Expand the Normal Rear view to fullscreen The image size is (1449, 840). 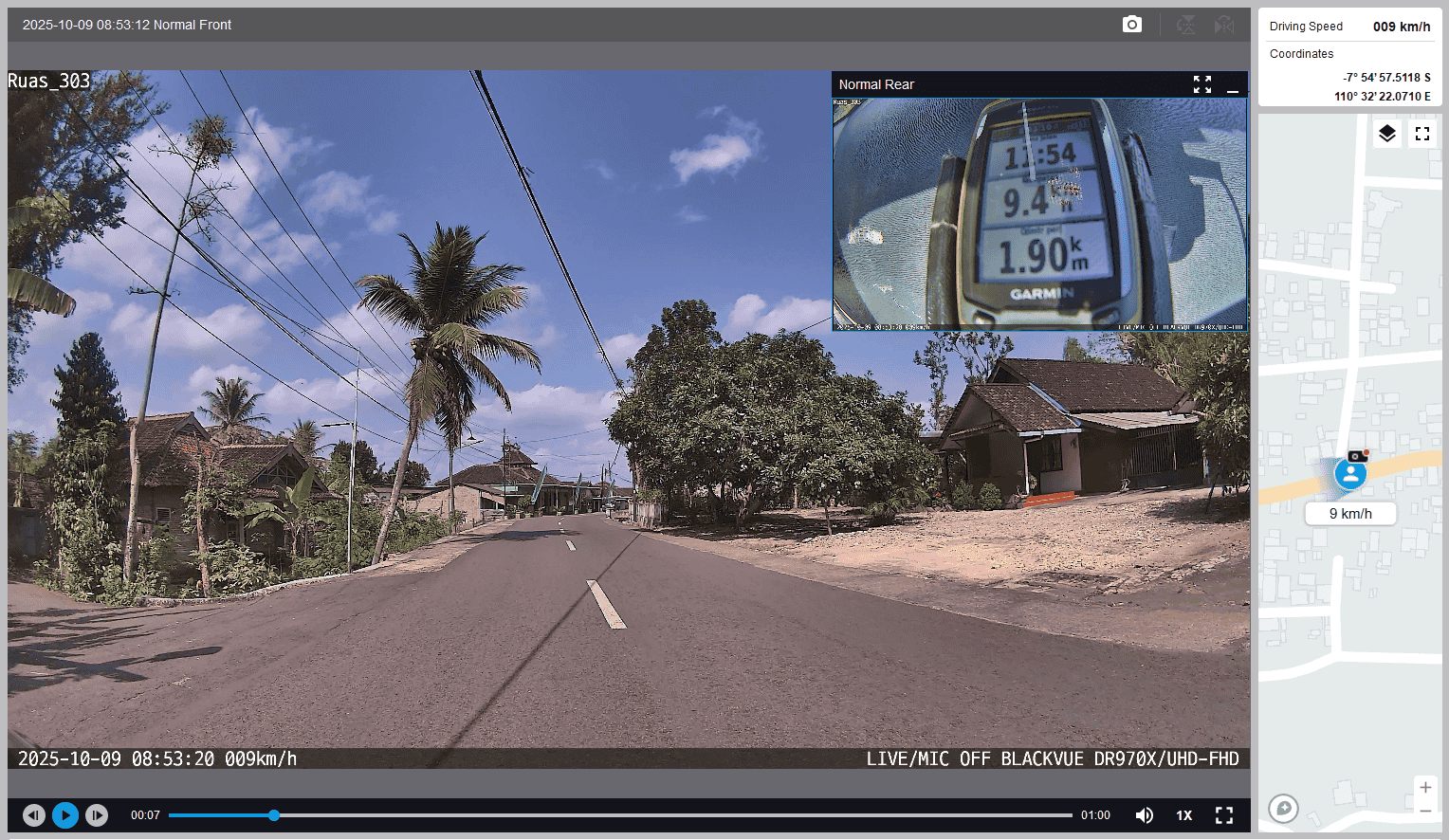click(1201, 84)
